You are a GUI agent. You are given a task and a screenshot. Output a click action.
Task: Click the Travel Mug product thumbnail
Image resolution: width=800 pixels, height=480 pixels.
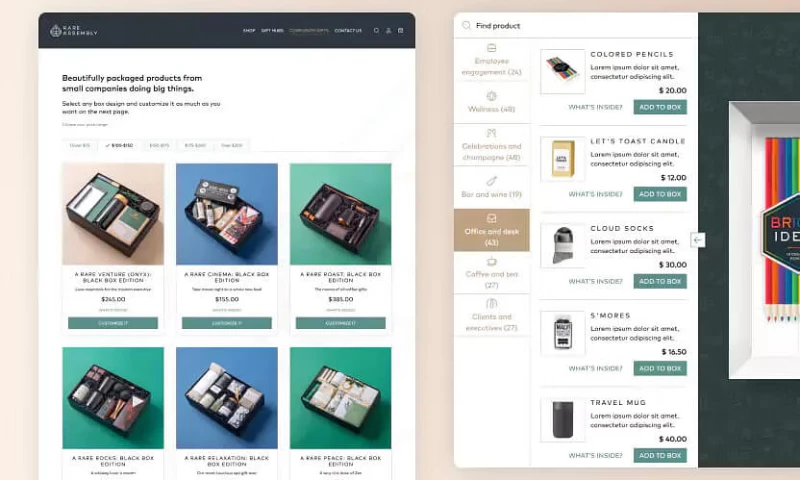pyautogui.click(x=562, y=420)
